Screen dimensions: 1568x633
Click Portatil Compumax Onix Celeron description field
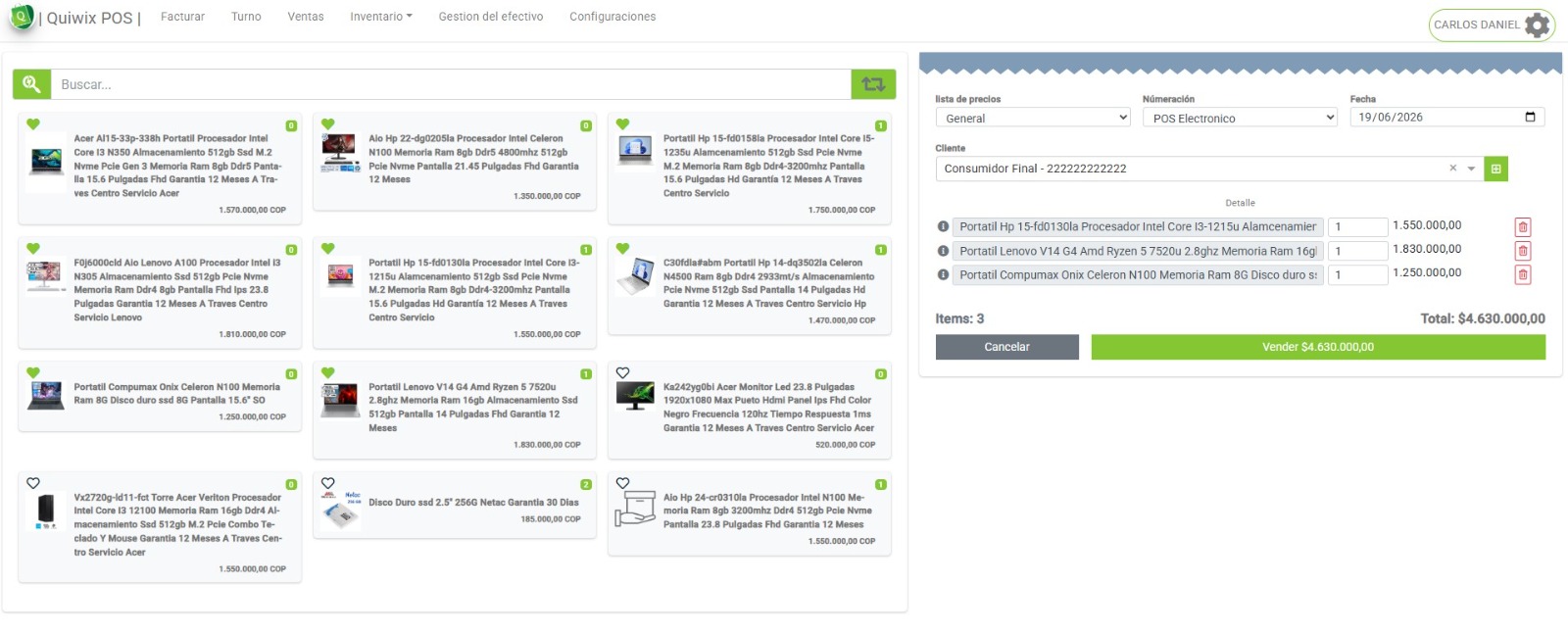[1138, 275]
